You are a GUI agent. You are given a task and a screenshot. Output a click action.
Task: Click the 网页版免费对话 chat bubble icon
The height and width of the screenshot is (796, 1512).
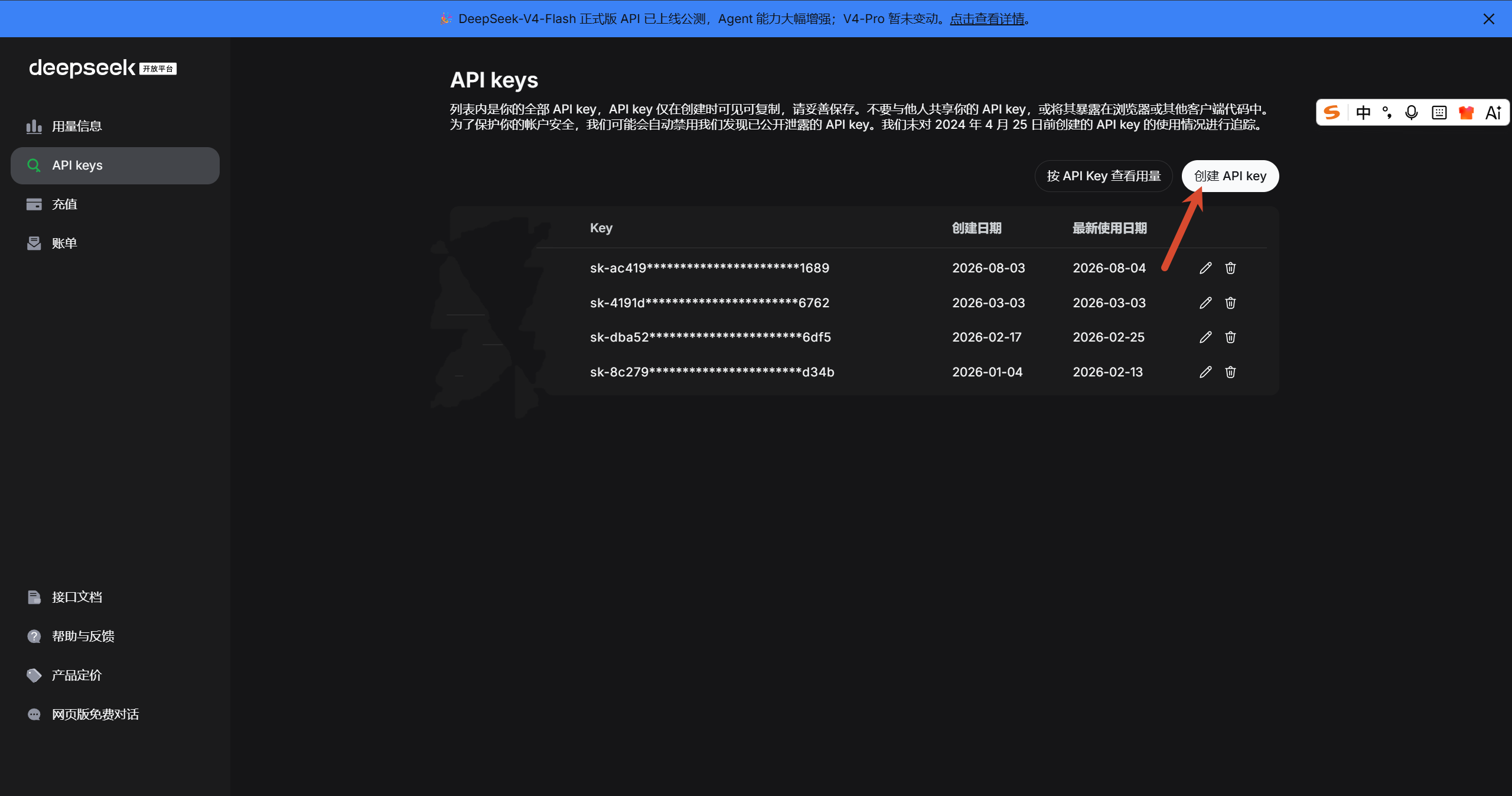pos(34,714)
